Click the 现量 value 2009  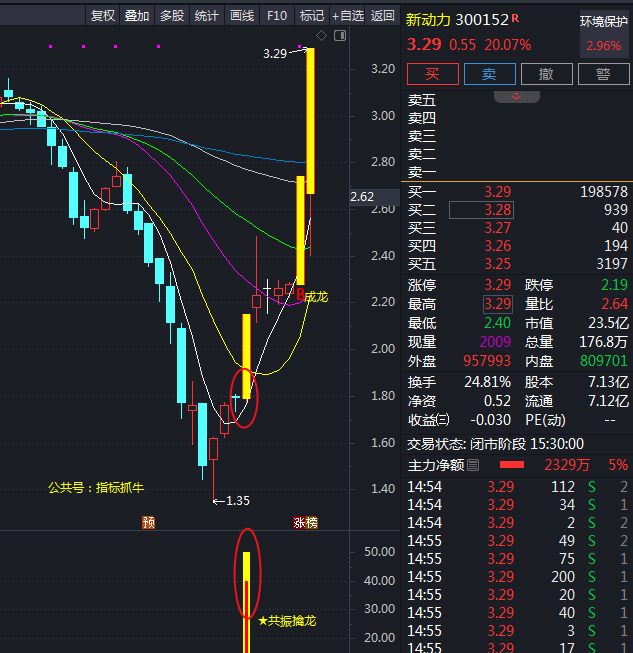495,342
